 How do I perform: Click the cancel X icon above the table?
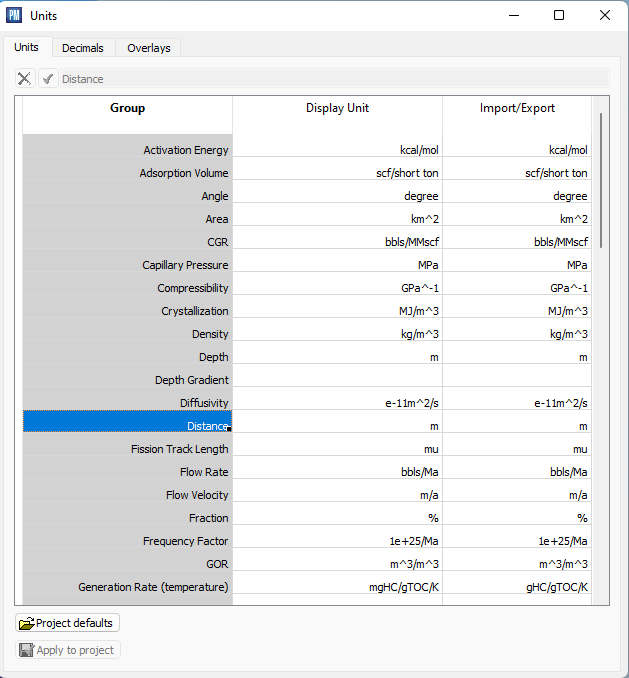click(25, 79)
